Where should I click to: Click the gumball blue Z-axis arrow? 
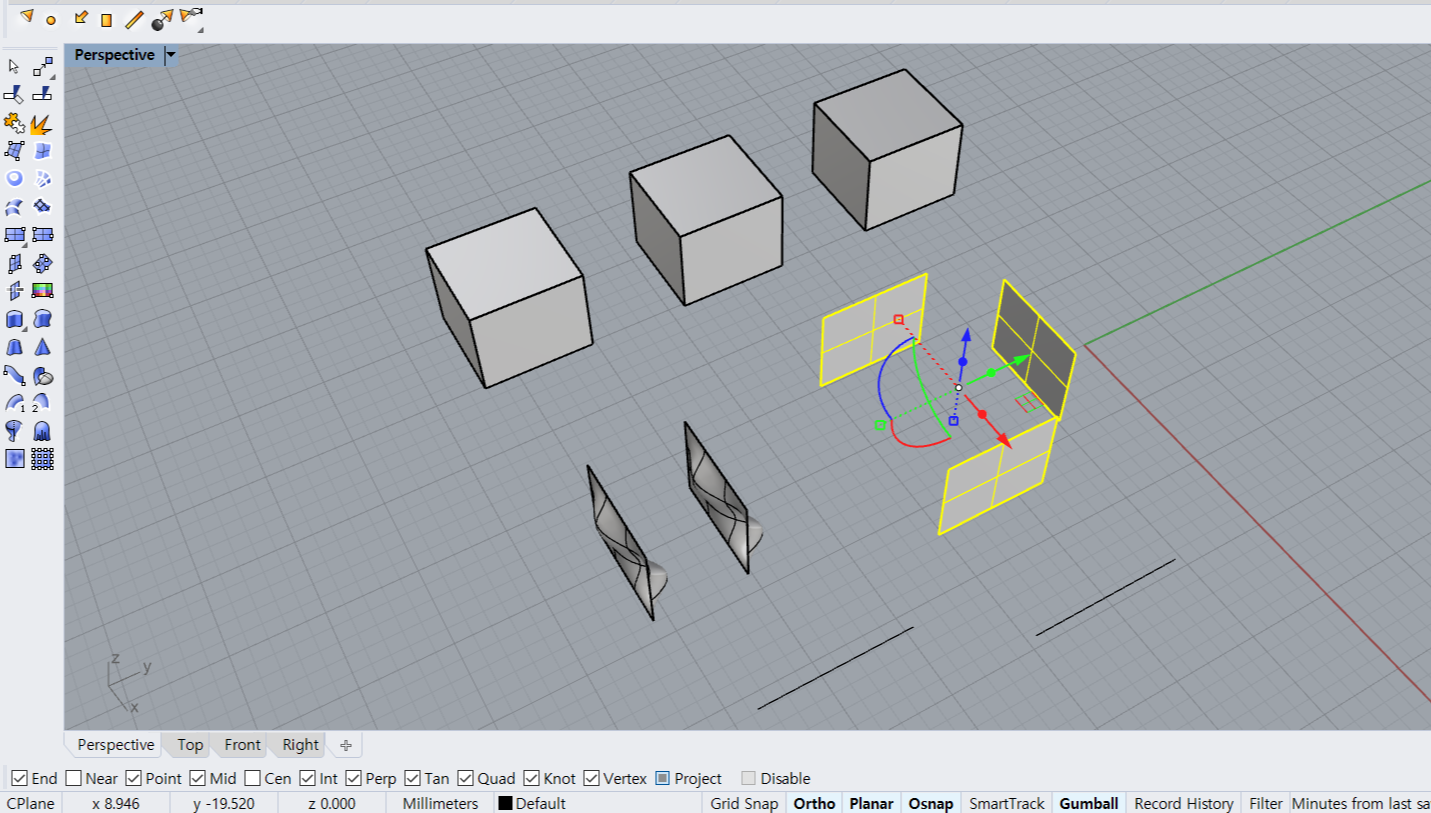point(965,335)
